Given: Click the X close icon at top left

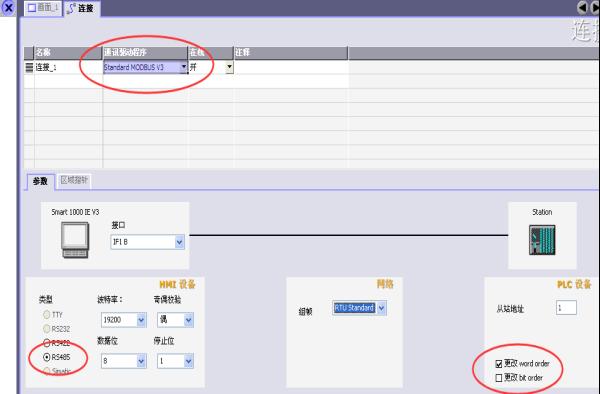Looking at the screenshot, I should tap(8, 8).
